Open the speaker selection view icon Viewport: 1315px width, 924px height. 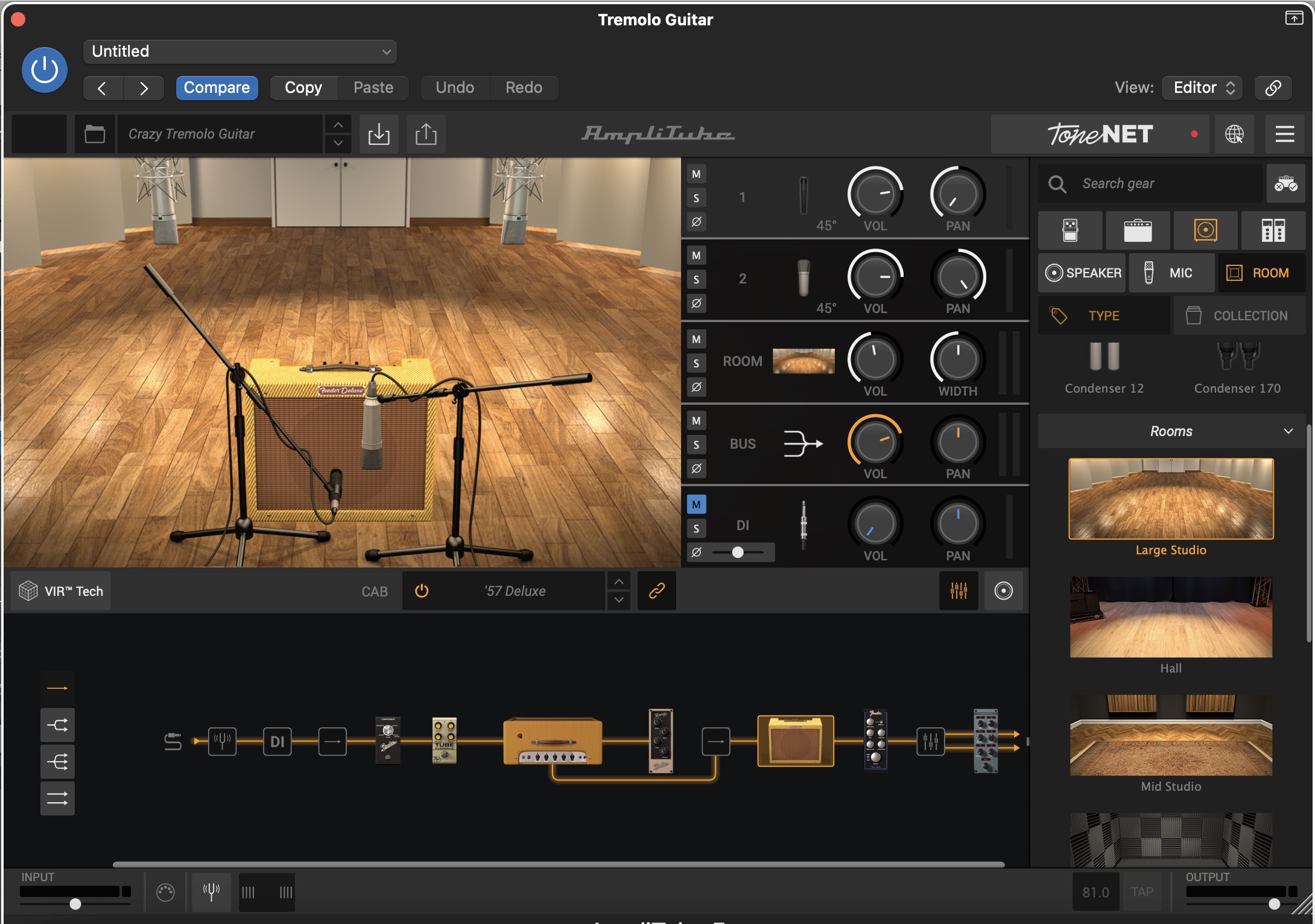coord(1004,591)
